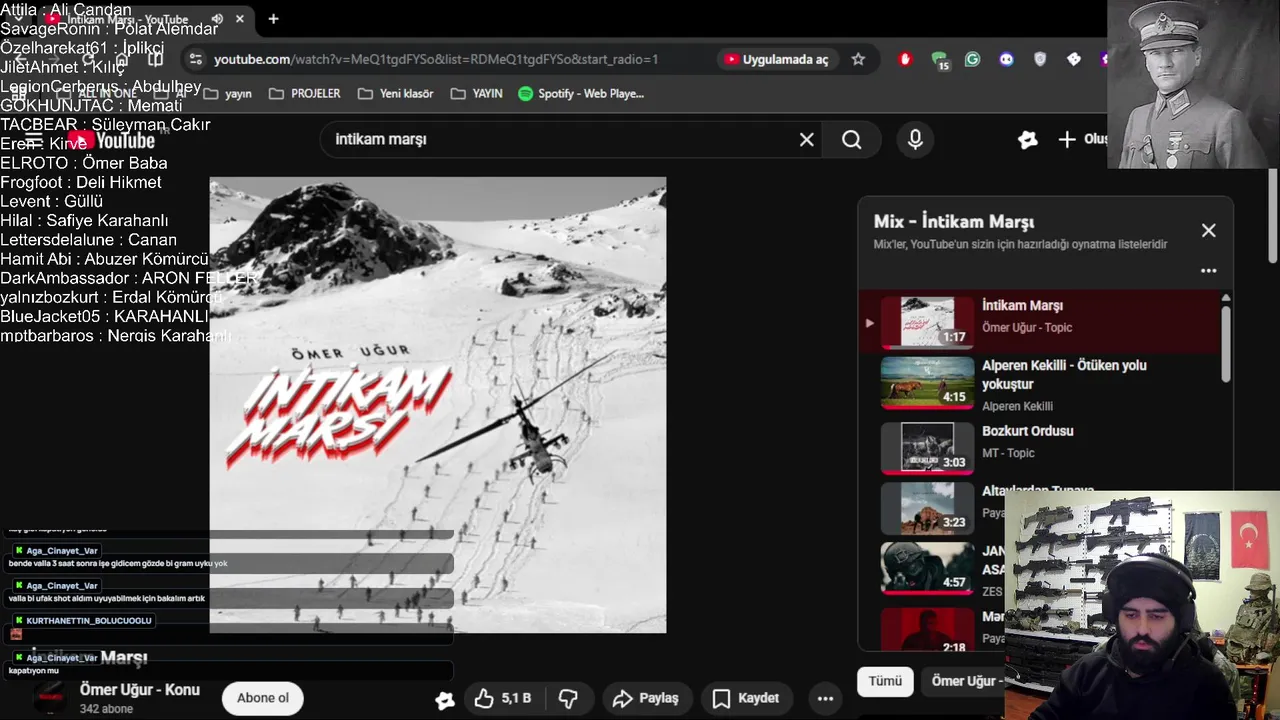Open more actions three-dot menu under video
The width and height of the screenshot is (1280, 720).
pyautogui.click(x=825, y=698)
